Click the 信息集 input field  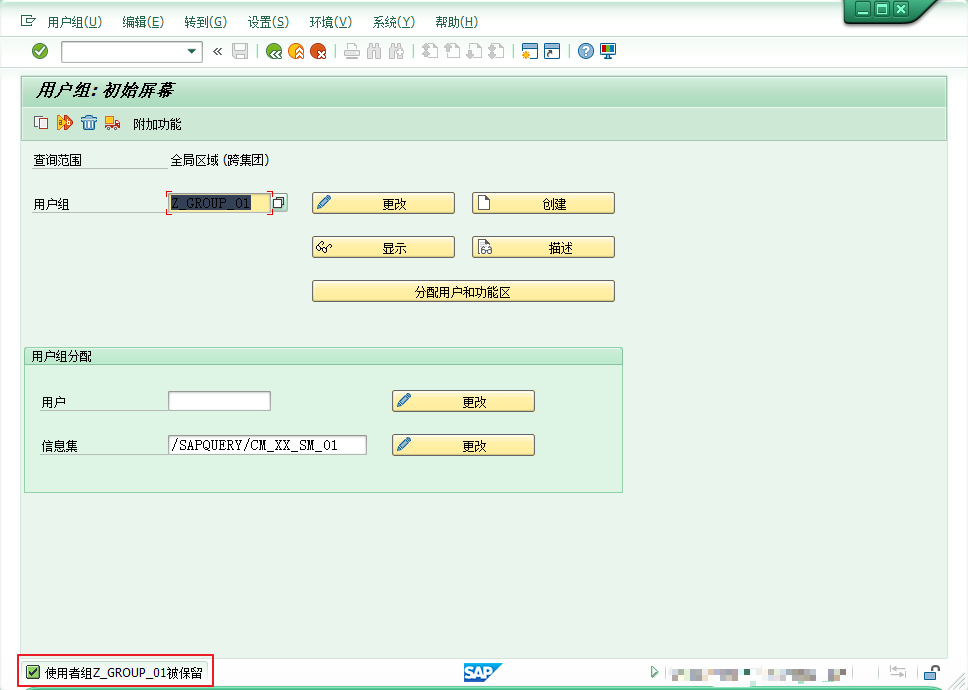(x=267, y=445)
